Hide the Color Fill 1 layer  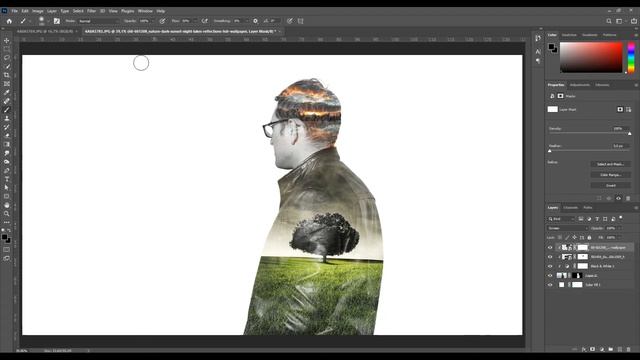click(x=550, y=285)
